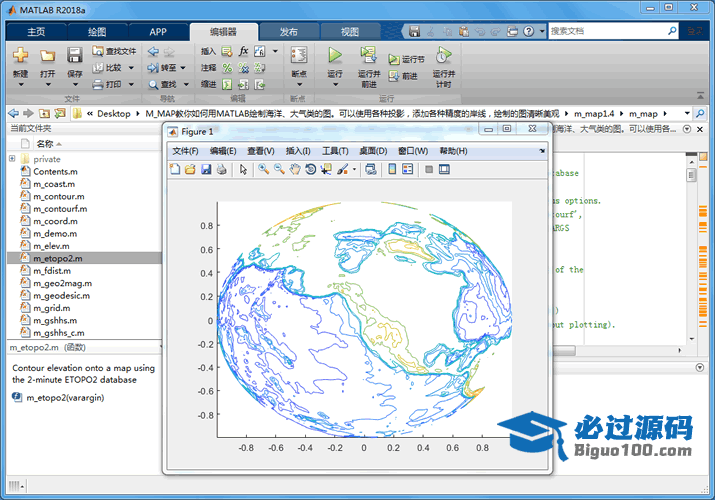715x500 pixels.
Task: Select the Pan hand tool in Figure 1
Action: coord(295,169)
